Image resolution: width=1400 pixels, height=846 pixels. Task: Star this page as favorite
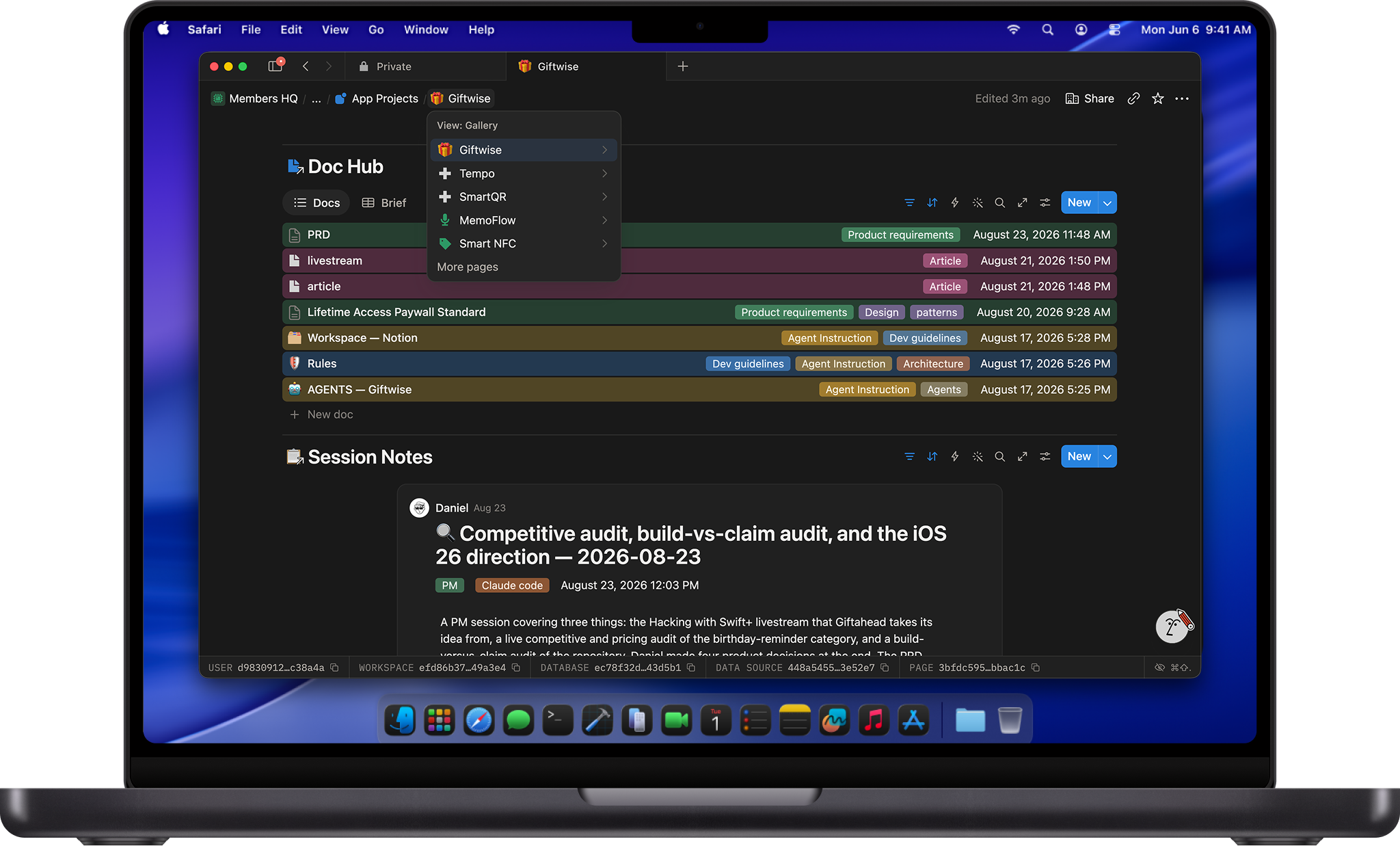[x=1157, y=98]
